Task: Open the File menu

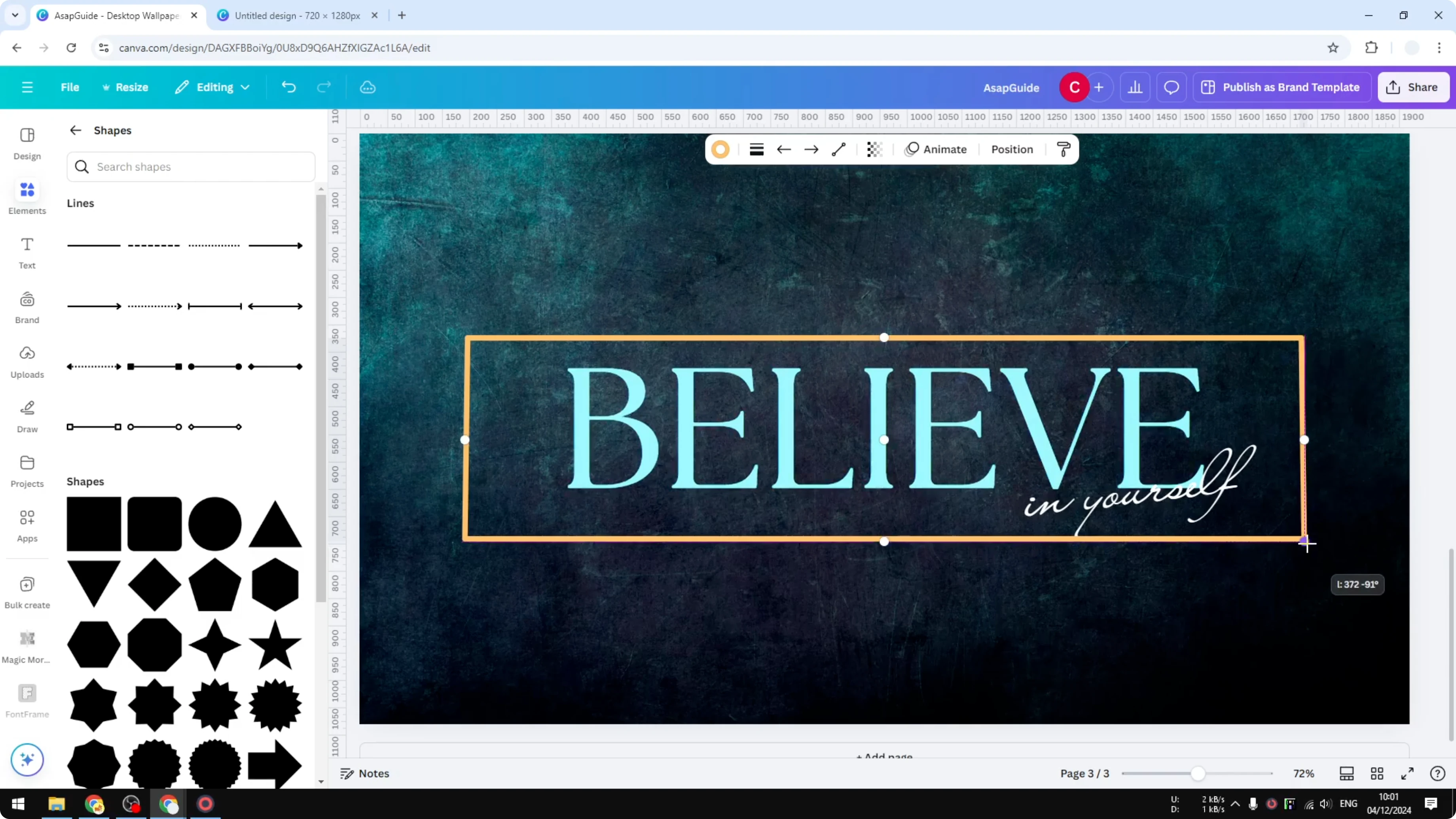Action: pyautogui.click(x=70, y=87)
